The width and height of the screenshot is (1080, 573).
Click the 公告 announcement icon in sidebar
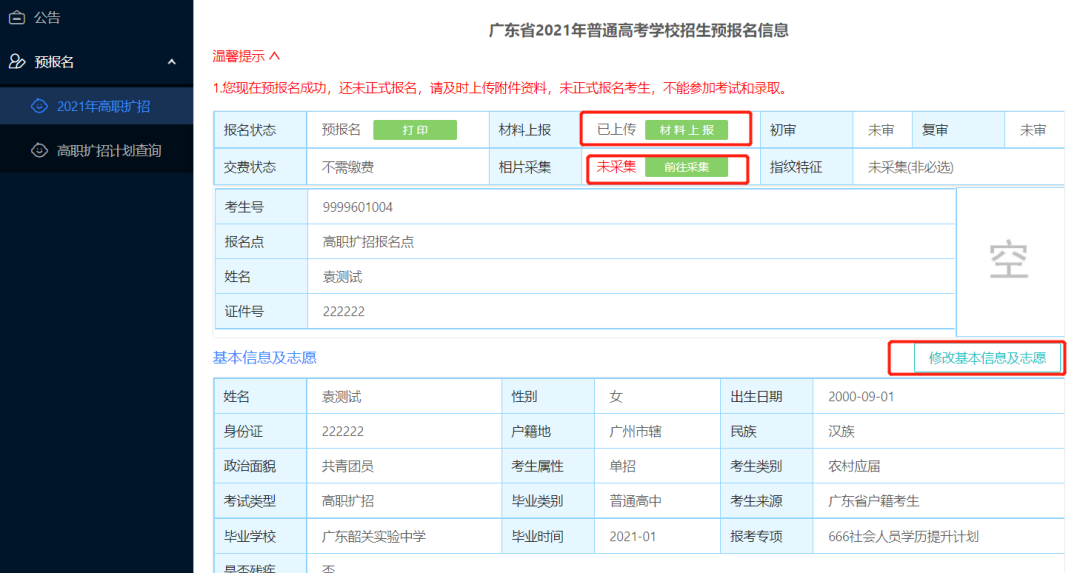coord(17,17)
